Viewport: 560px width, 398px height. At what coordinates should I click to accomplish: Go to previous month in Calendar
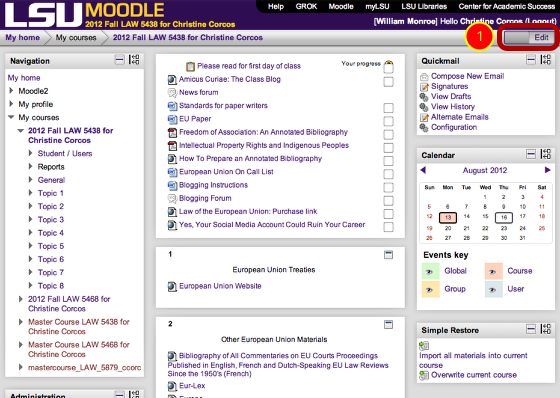coord(423,170)
